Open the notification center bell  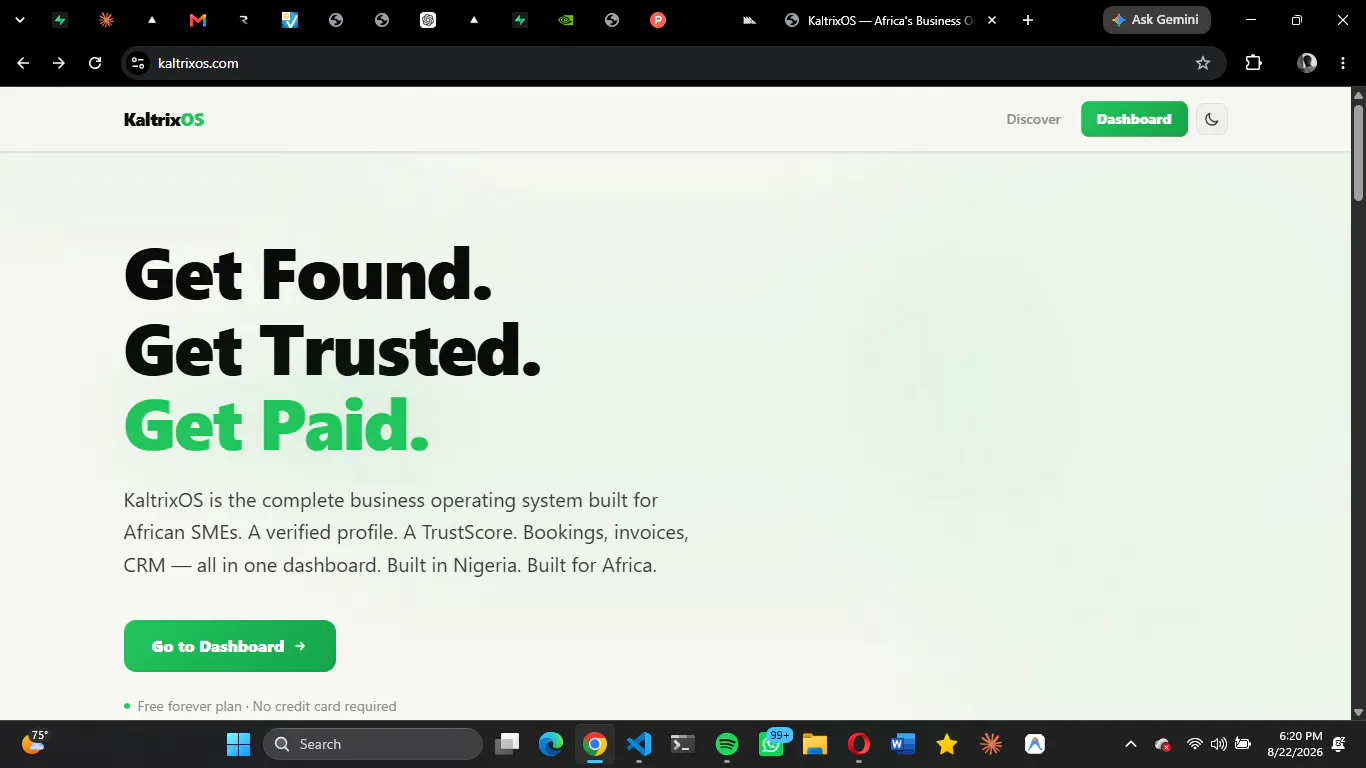(x=1339, y=744)
